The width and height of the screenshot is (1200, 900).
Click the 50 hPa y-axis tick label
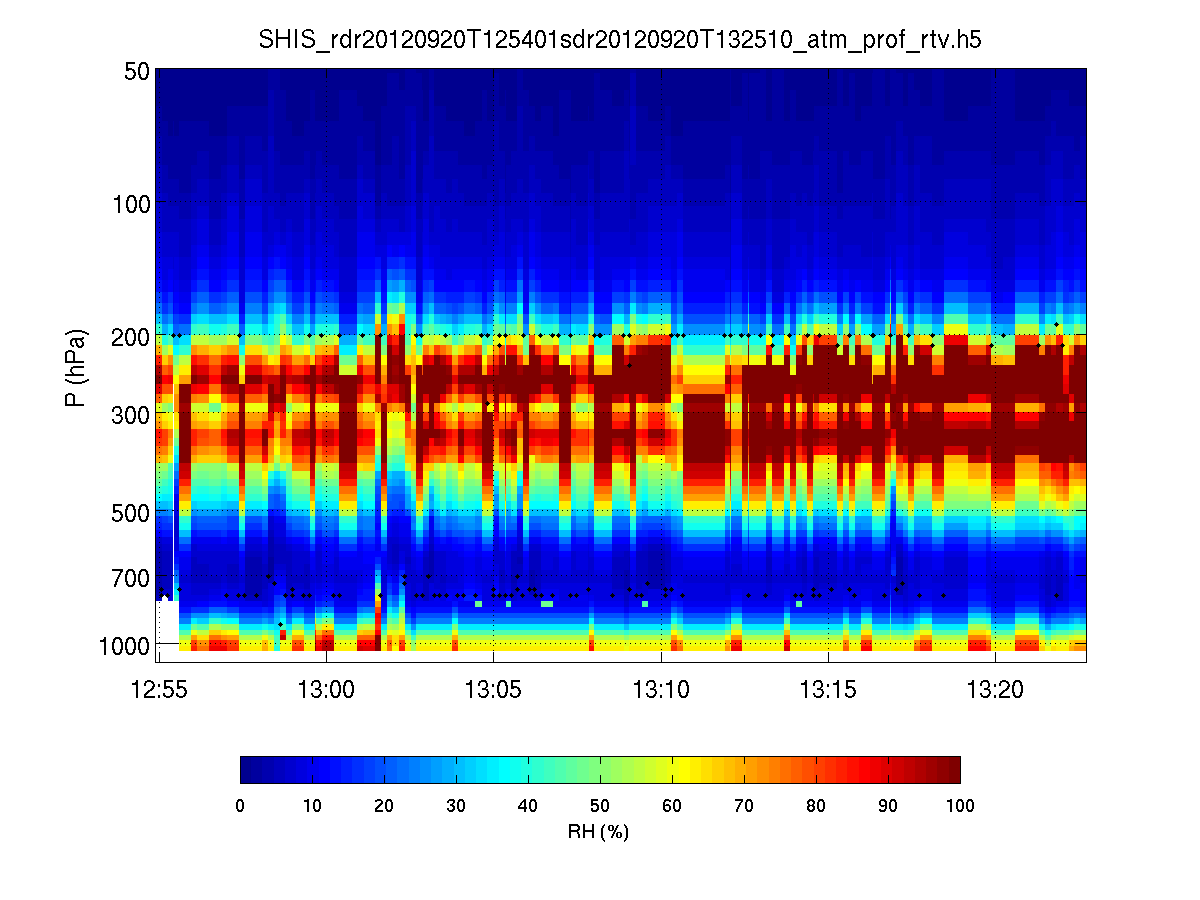[x=131, y=71]
